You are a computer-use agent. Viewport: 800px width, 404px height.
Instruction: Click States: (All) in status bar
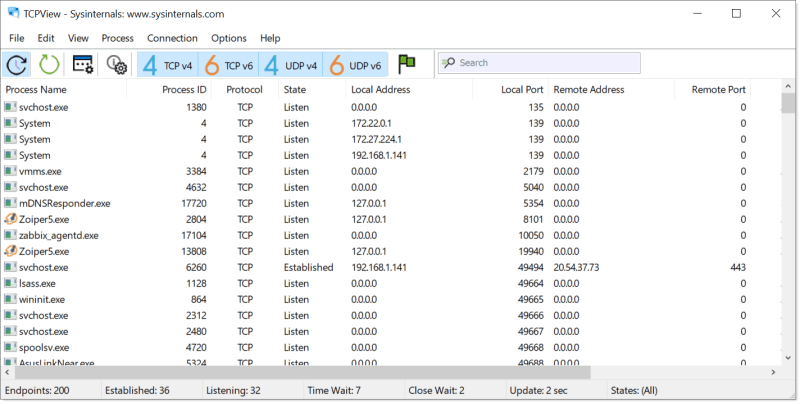[634, 391]
